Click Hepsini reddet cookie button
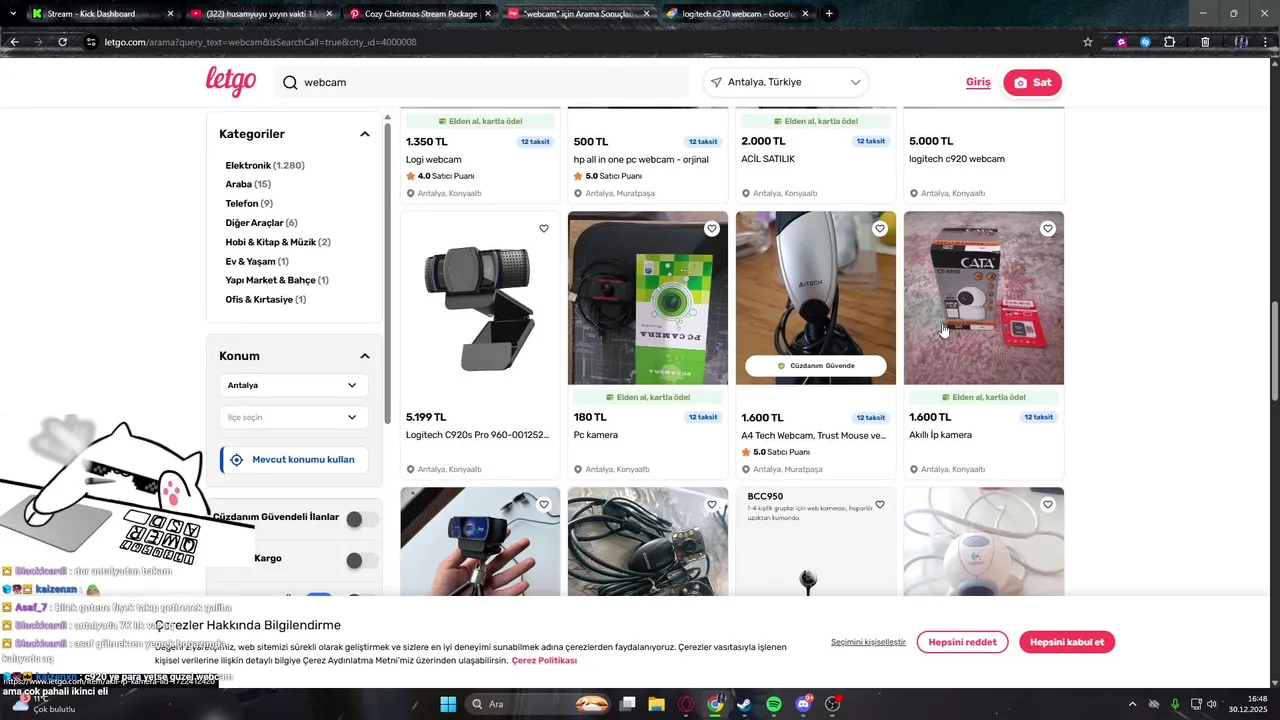Viewport: 1280px width, 720px height. tap(962, 642)
